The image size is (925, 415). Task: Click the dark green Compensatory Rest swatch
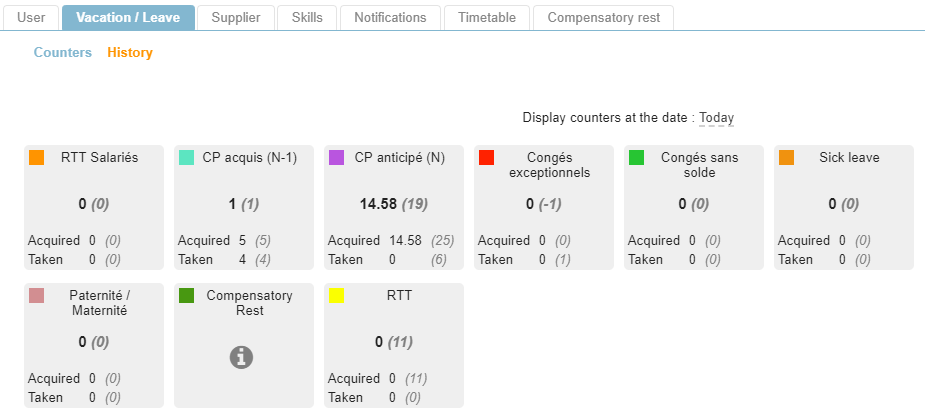pos(187,296)
